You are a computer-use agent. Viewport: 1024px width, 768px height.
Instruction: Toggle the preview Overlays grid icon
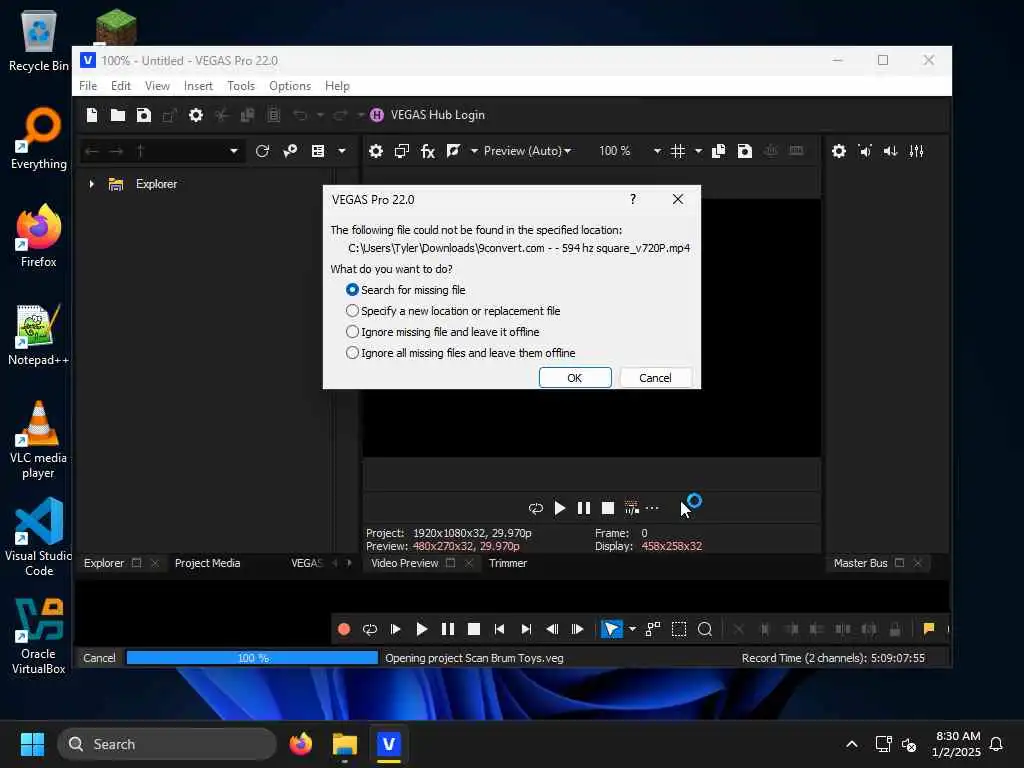click(678, 152)
